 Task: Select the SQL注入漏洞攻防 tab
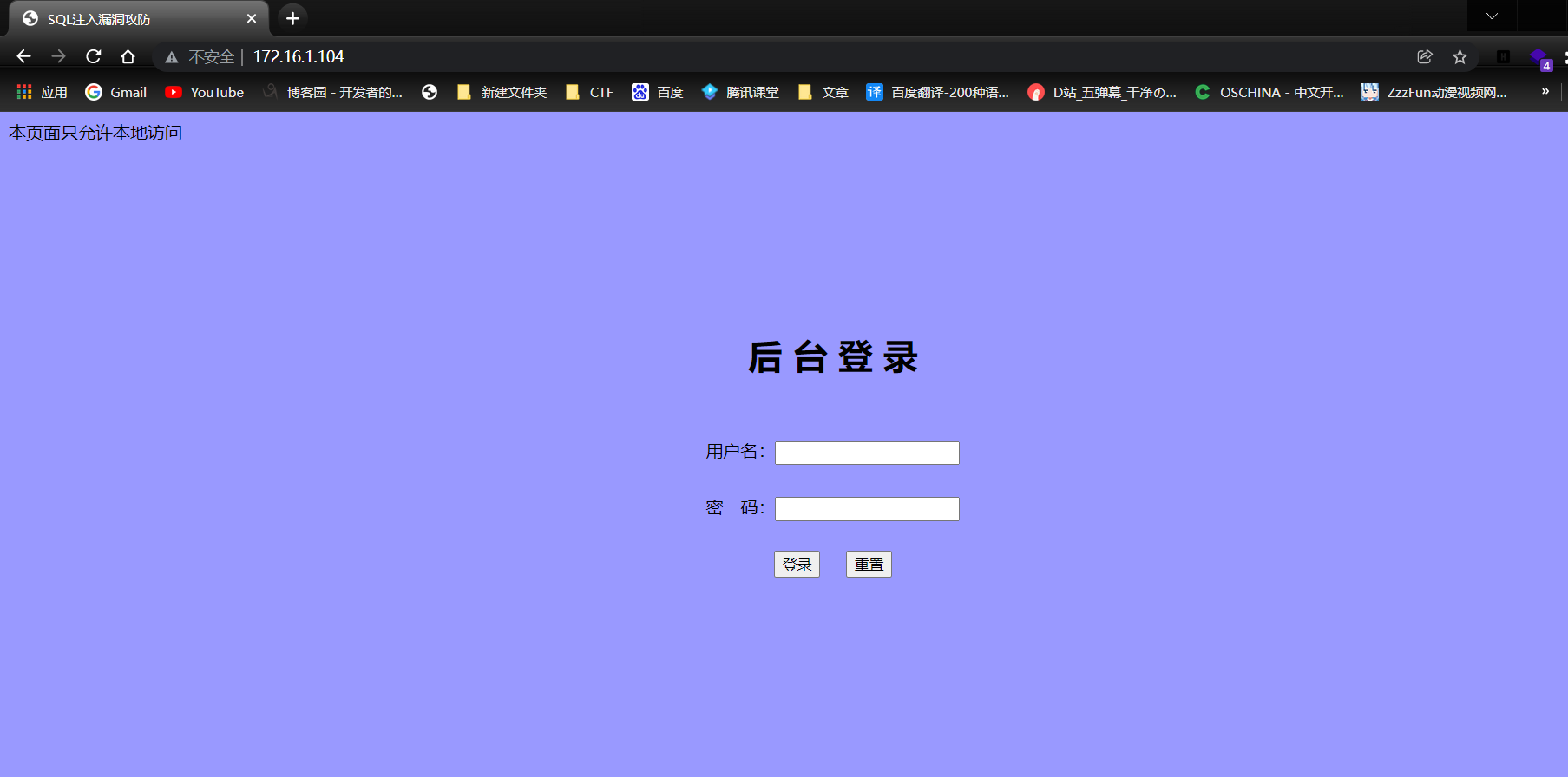click(139, 18)
